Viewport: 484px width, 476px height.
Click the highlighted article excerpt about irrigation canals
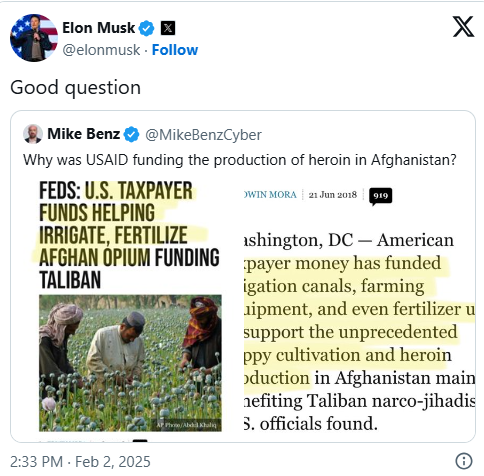[359, 320]
